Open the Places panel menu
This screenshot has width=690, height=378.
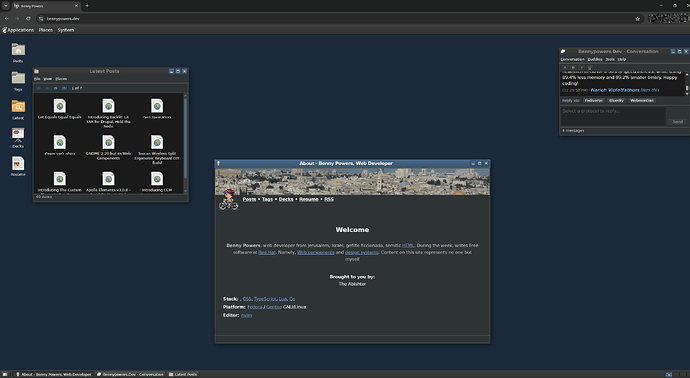click(46, 30)
